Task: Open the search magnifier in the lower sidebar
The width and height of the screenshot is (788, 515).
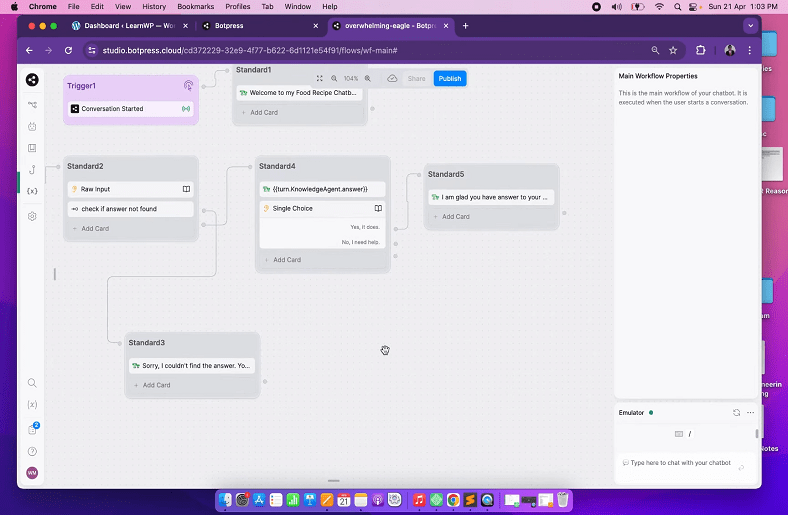Action: pyautogui.click(x=32, y=383)
